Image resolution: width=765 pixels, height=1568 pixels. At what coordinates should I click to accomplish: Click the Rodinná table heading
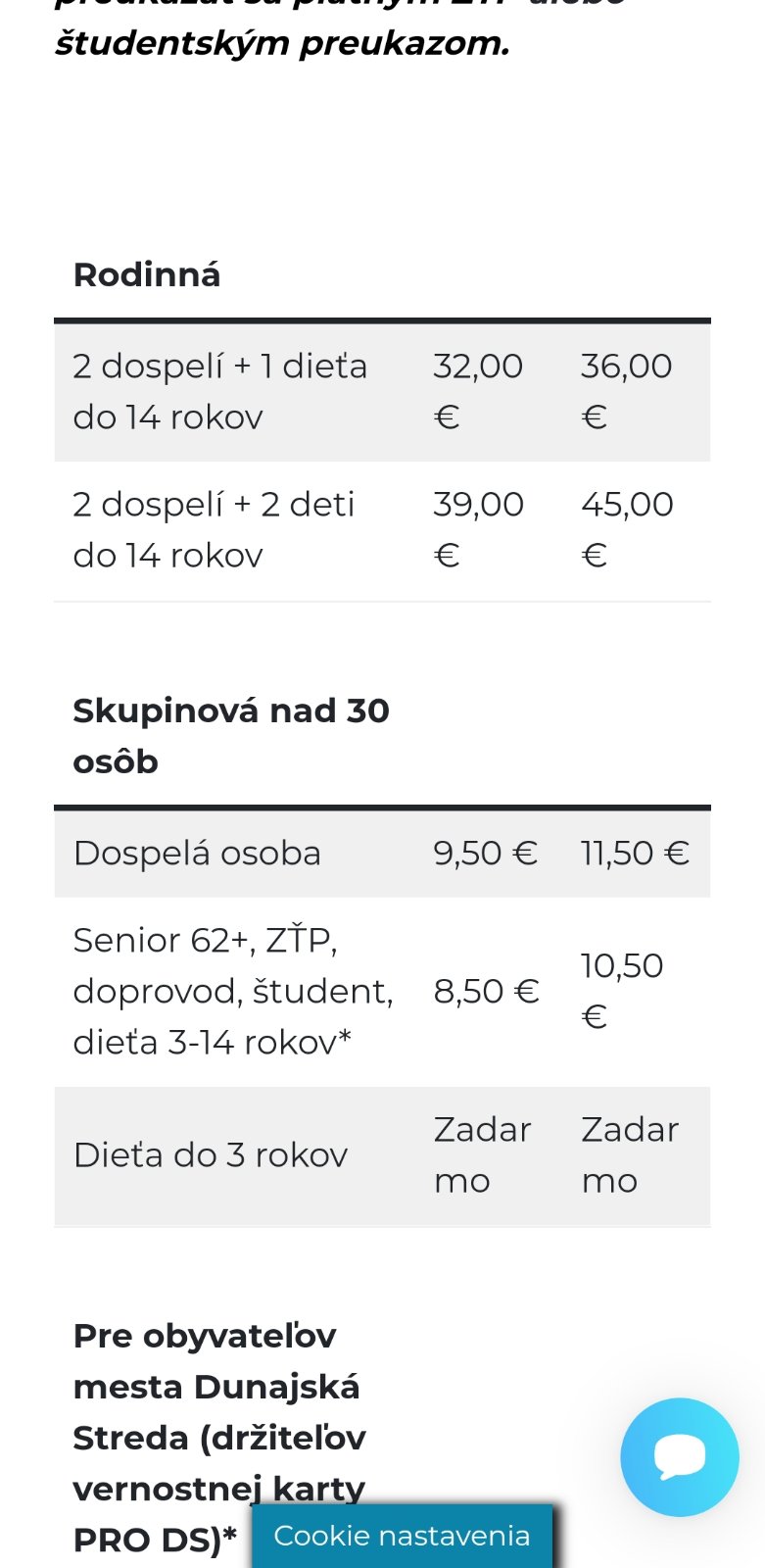pyautogui.click(x=147, y=275)
